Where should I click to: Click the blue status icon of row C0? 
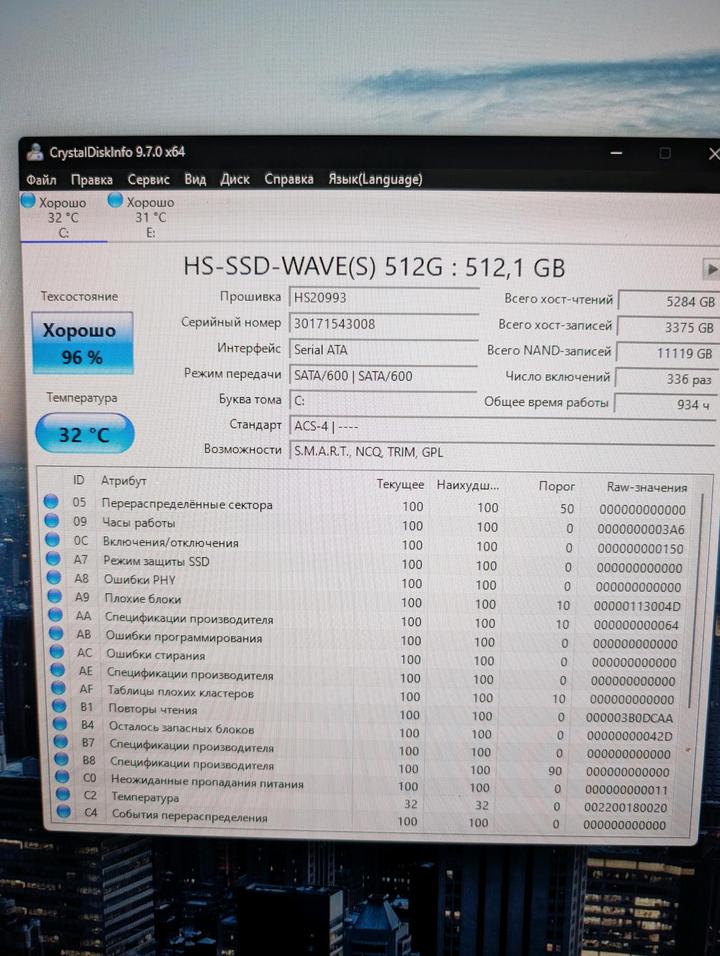pyautogui.click(x=62, y=777)
